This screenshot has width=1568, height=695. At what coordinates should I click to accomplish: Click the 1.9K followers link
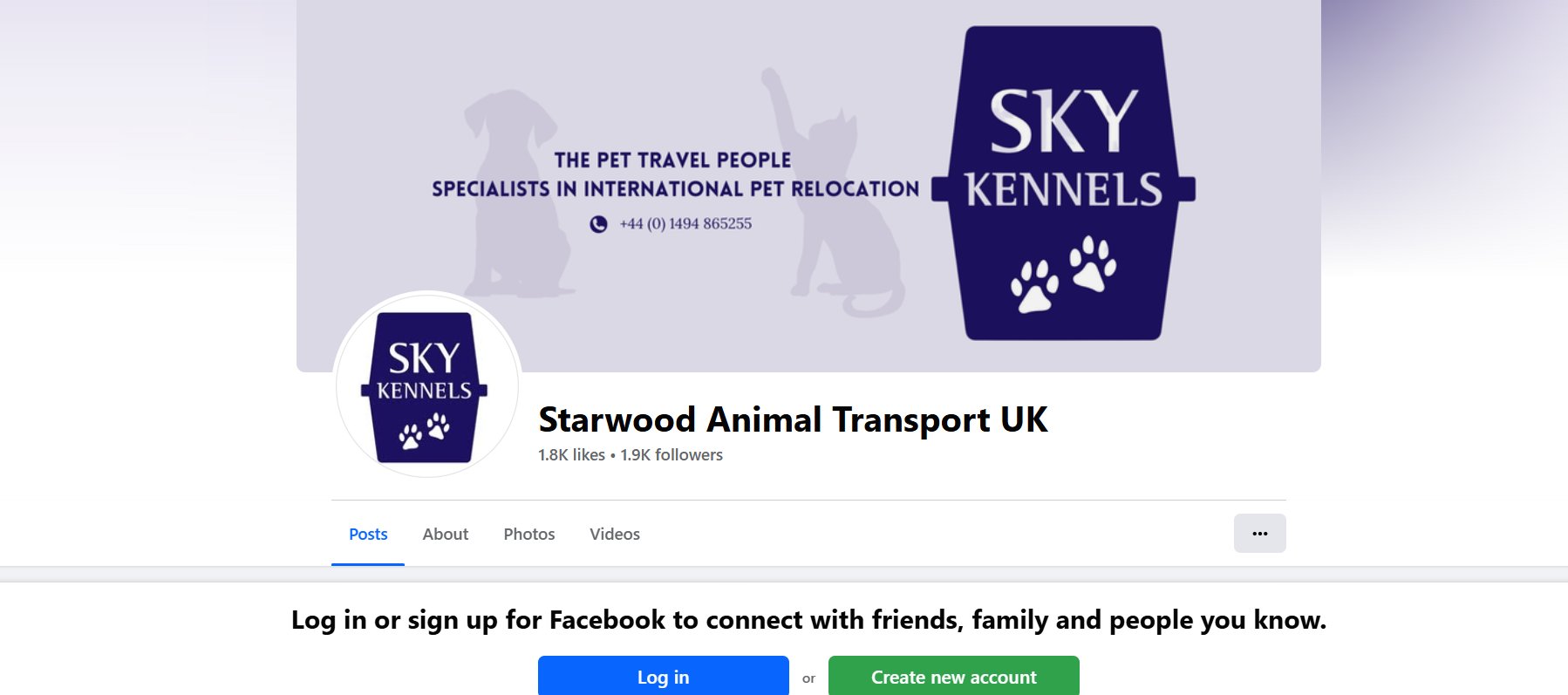click(x=672, y=455)
